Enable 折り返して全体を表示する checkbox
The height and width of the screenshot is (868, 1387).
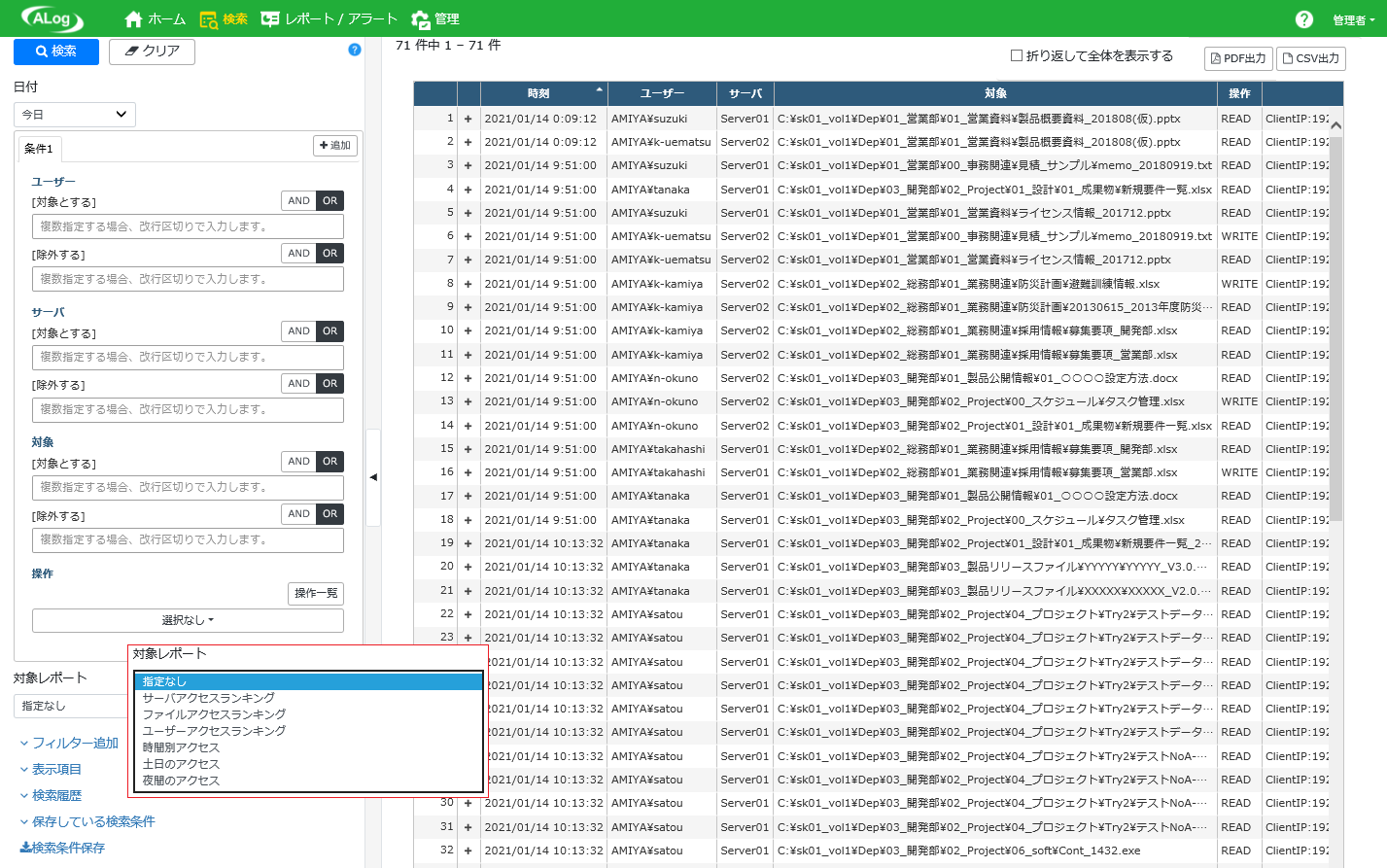[x=1017, y=55]
